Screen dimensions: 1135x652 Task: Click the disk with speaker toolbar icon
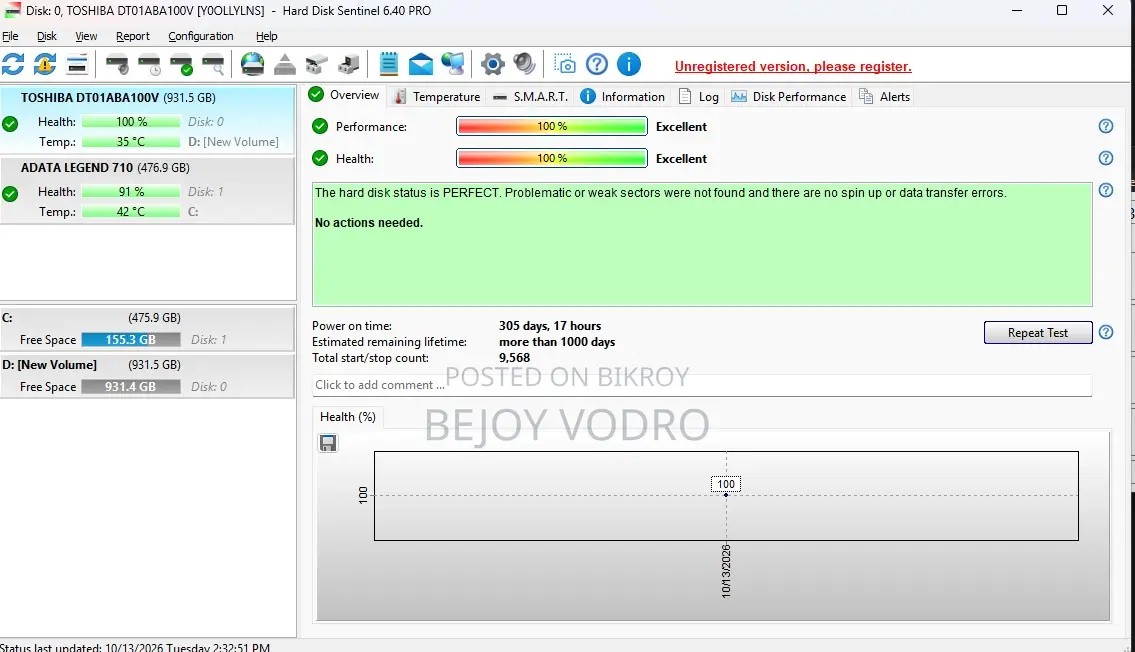click(x=117, y=64)
